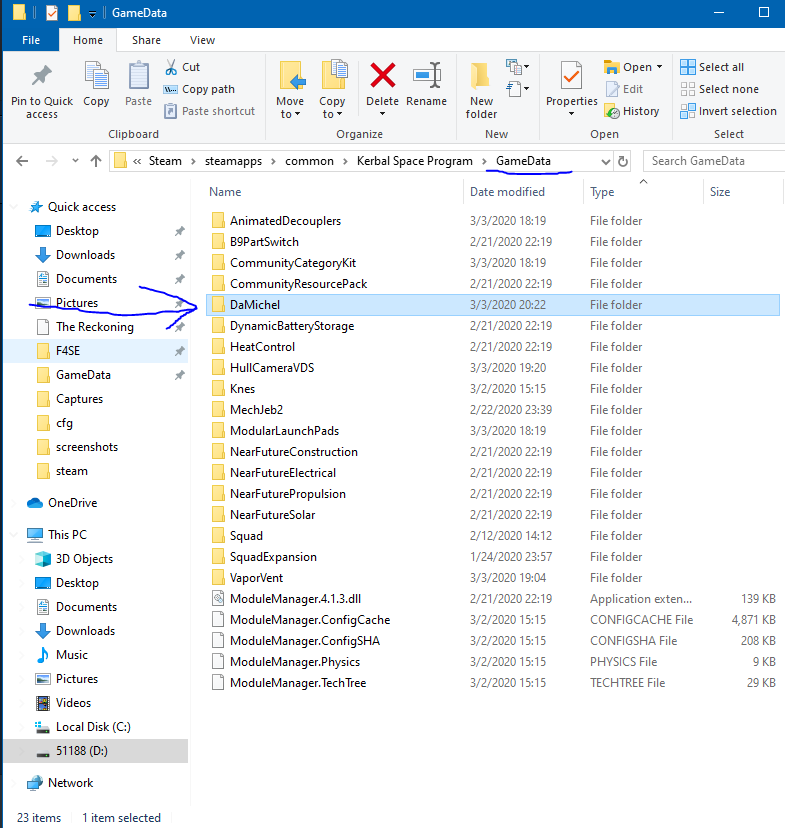Screen dimensions: 785x828
Task: Go up one folder level arrow
Action: pyautogui.click(x=96, y=161)
